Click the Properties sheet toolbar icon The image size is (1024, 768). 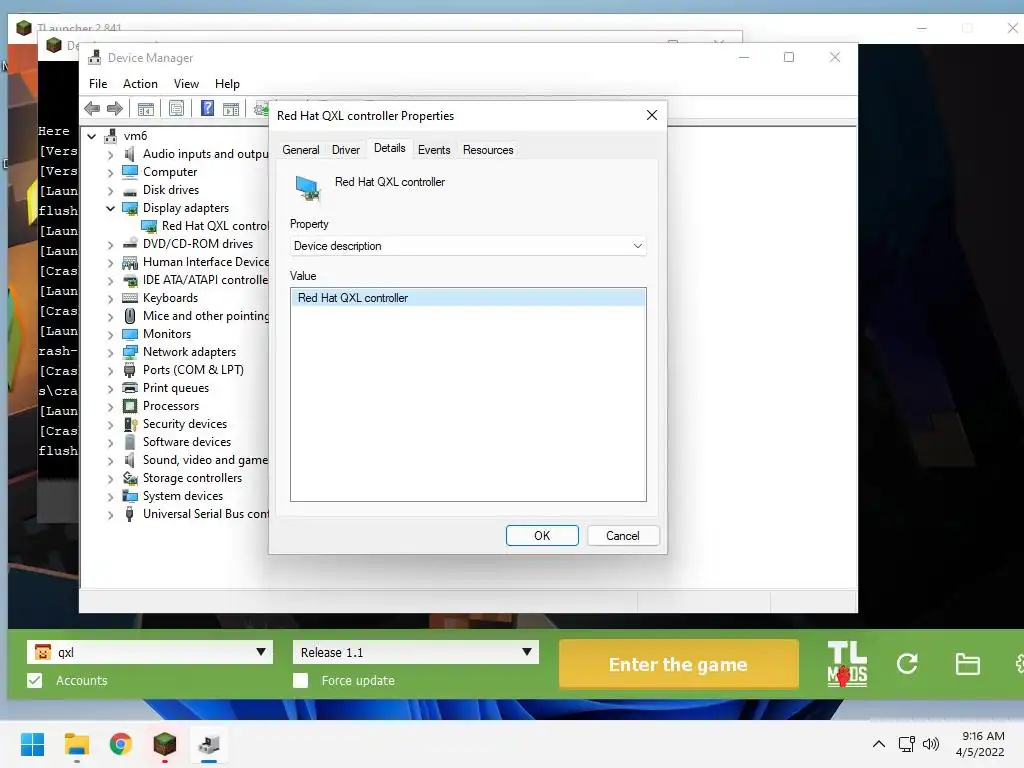176,108
